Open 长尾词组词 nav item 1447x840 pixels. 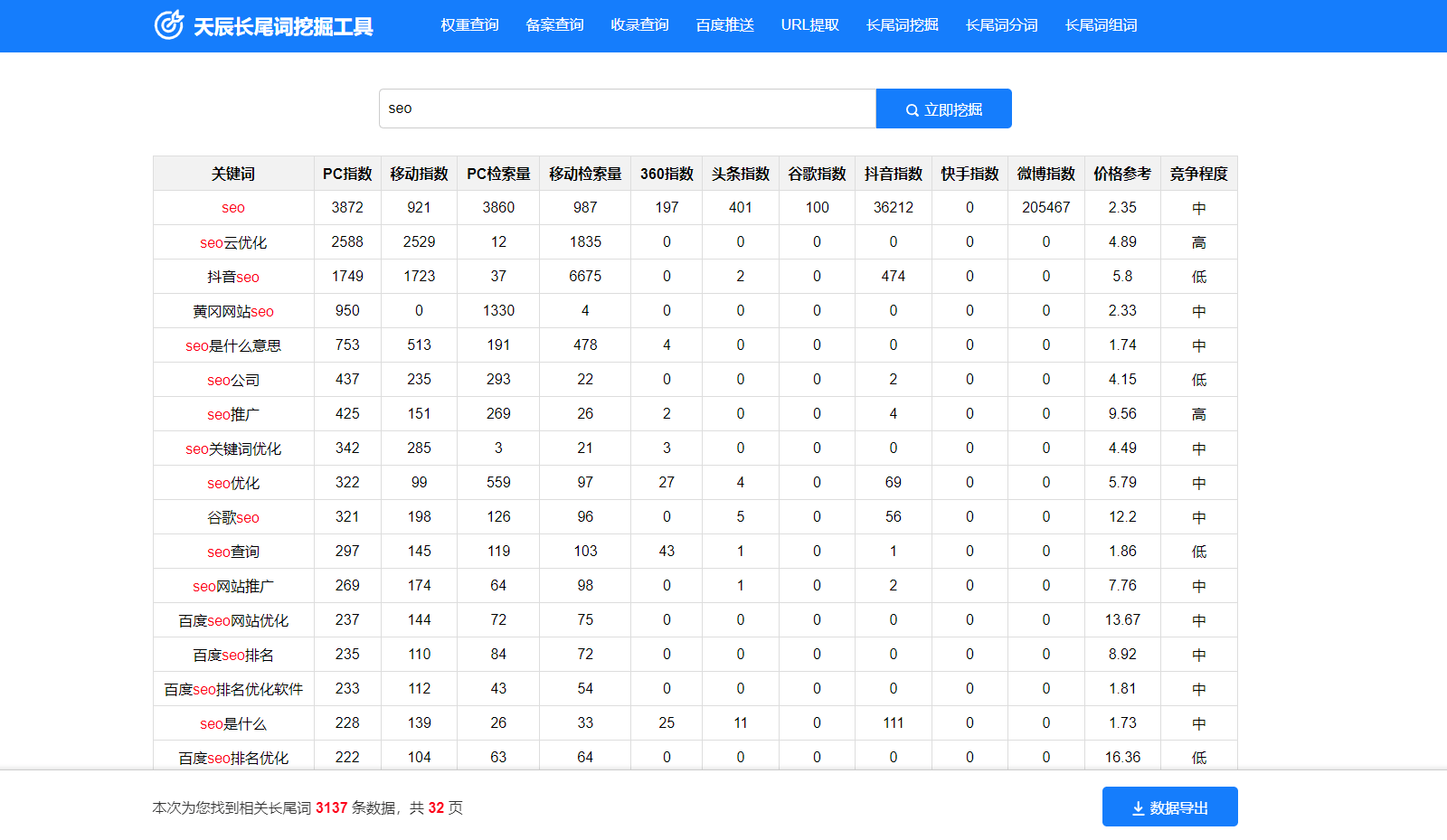[x=1102, y=25]
